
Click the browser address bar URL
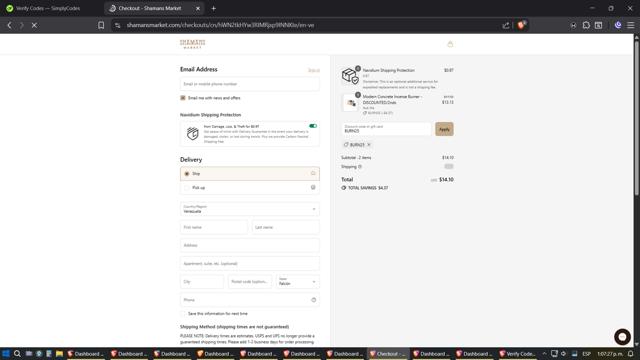[x=220, y=25]
